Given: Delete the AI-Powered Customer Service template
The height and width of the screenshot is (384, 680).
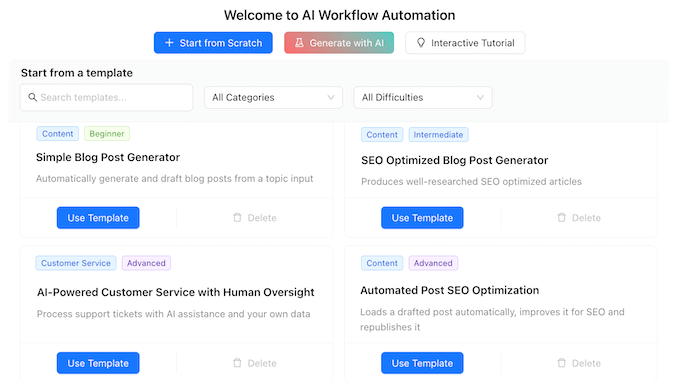Looking at the screenshot, I should click(x=255, y=363).
